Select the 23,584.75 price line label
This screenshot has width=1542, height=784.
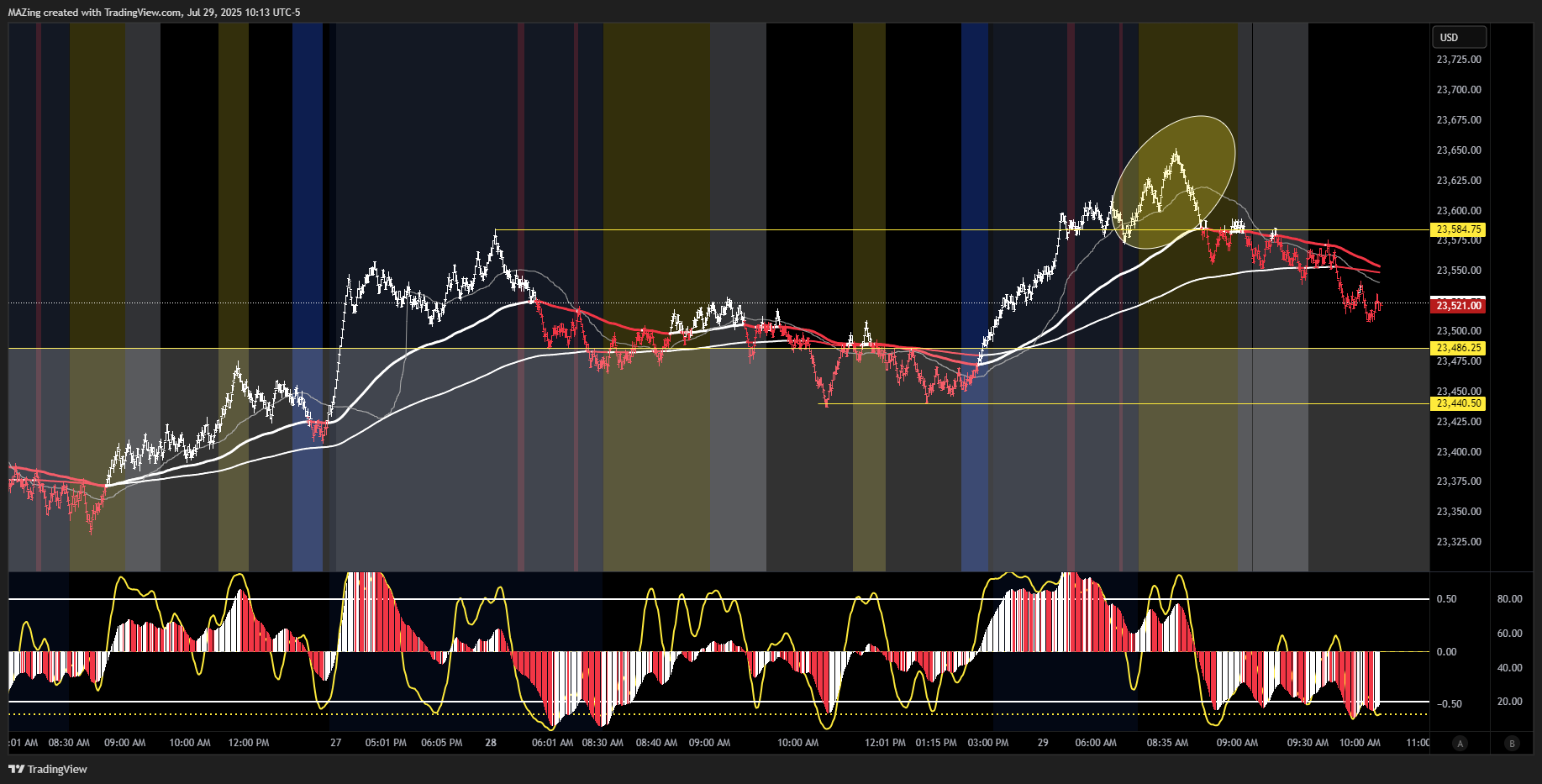click(x=1458, y=229)
